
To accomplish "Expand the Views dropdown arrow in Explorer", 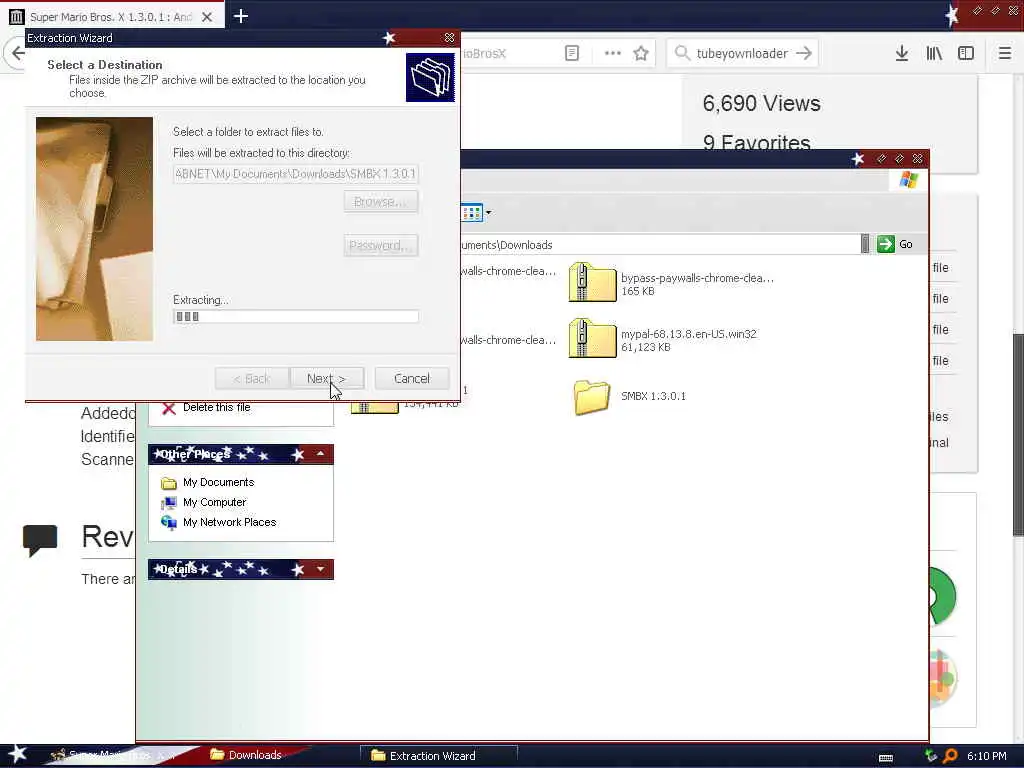I will click(488, 212).
